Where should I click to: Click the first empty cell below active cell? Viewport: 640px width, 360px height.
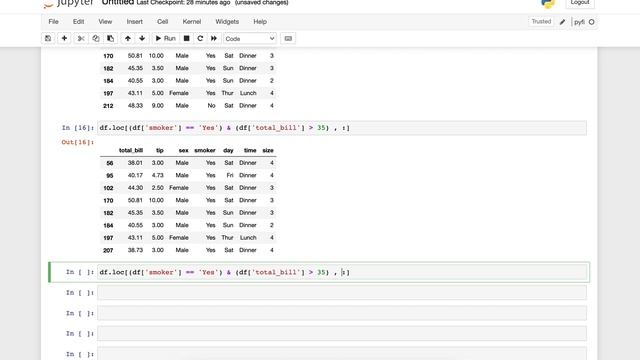342,293
